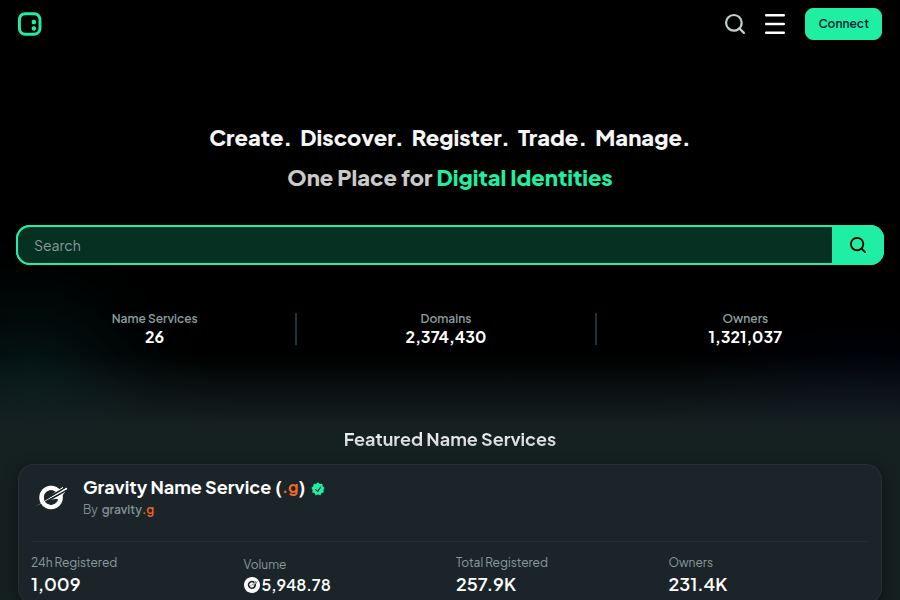Click the Volume figure 5,948.78
Image resolution: width=900 pixels, height=600 pixels.
tap(297, 585)
